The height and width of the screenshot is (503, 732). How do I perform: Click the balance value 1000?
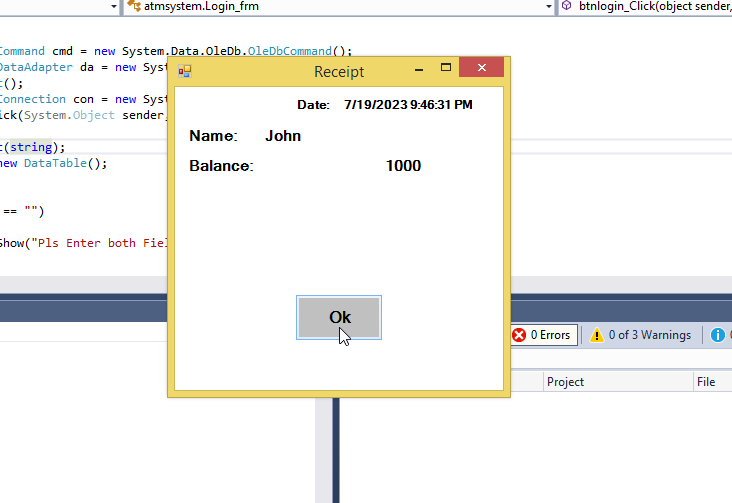point(403,165)
